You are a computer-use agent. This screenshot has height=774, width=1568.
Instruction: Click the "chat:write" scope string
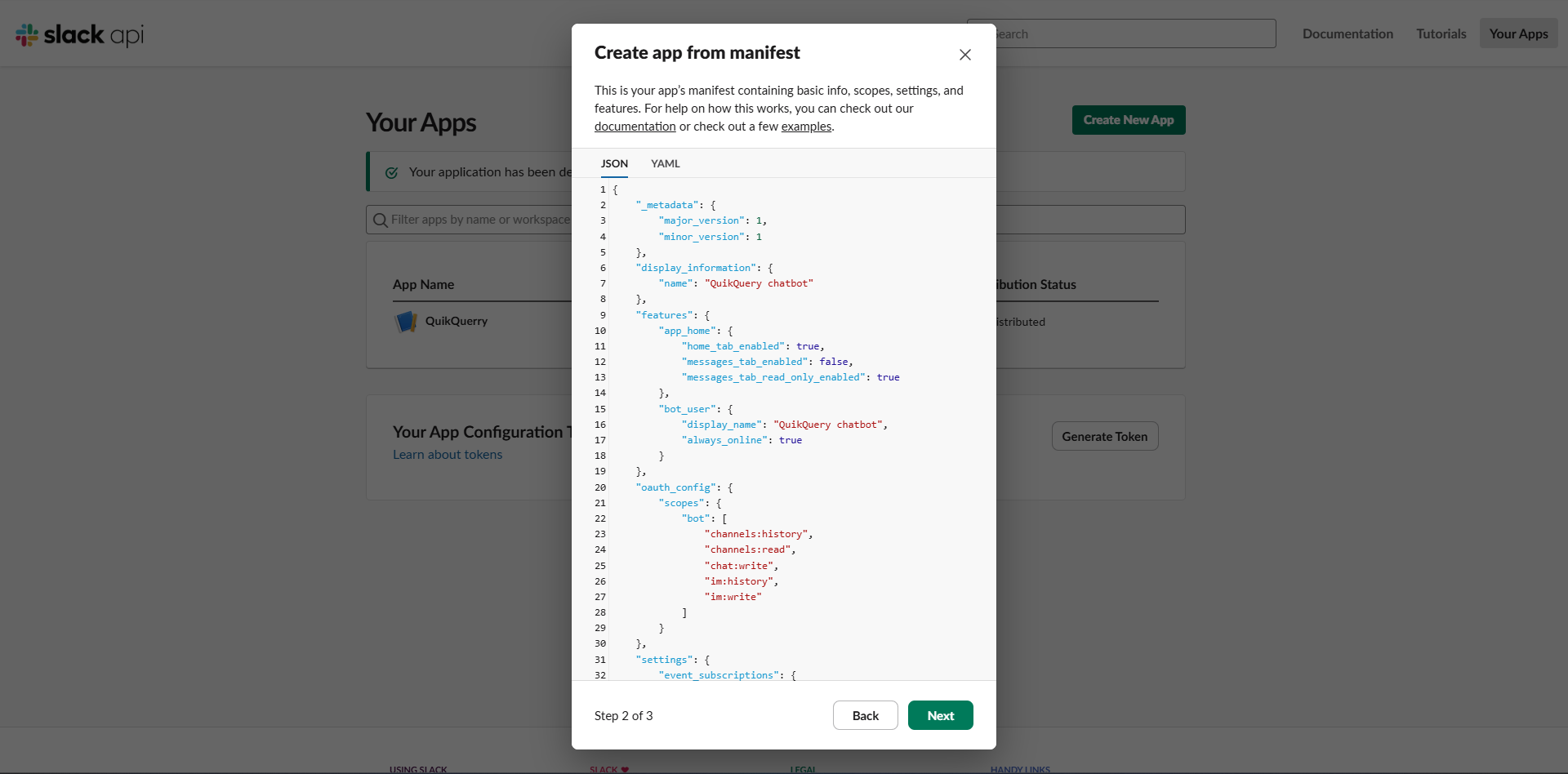739,566
